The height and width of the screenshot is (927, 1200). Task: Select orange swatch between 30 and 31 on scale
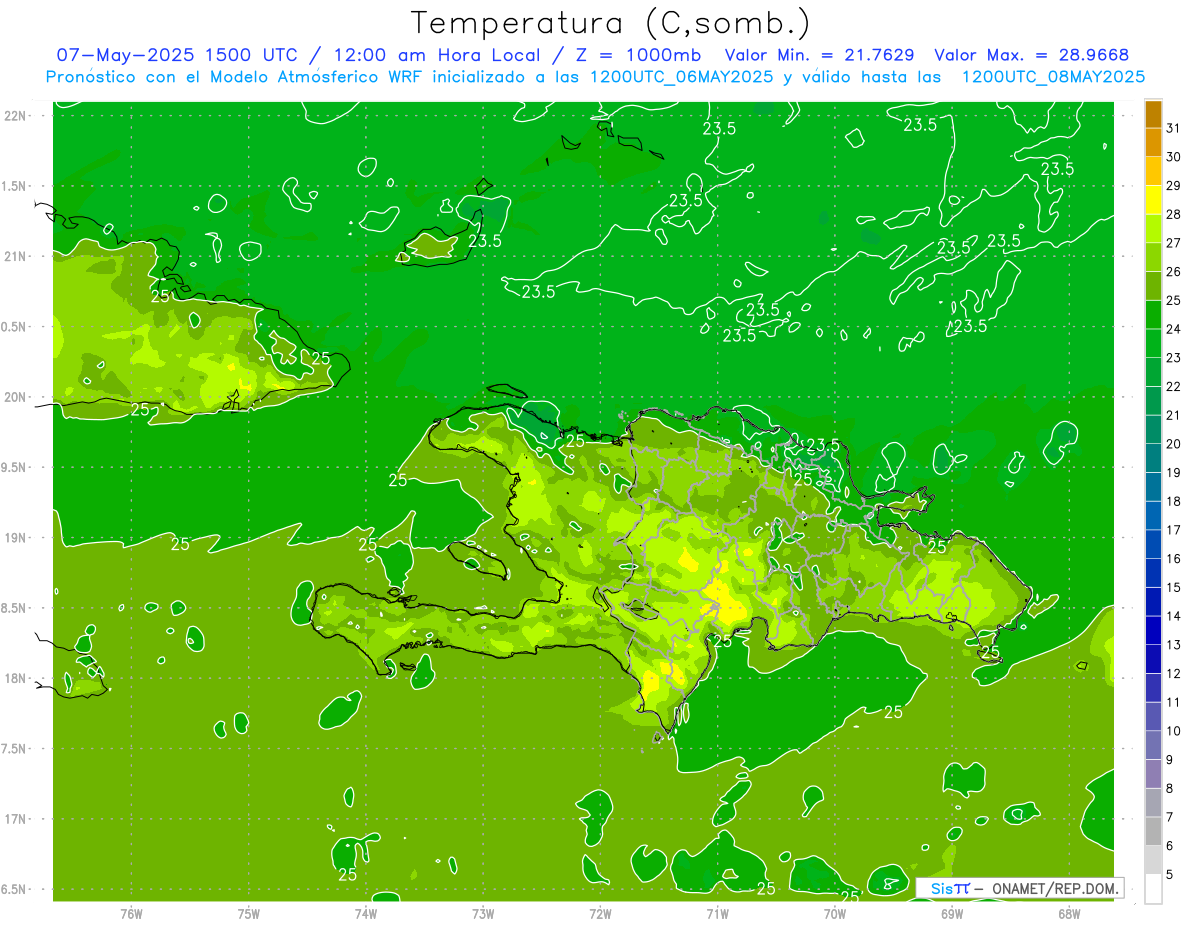click(x=1153, y=143)
